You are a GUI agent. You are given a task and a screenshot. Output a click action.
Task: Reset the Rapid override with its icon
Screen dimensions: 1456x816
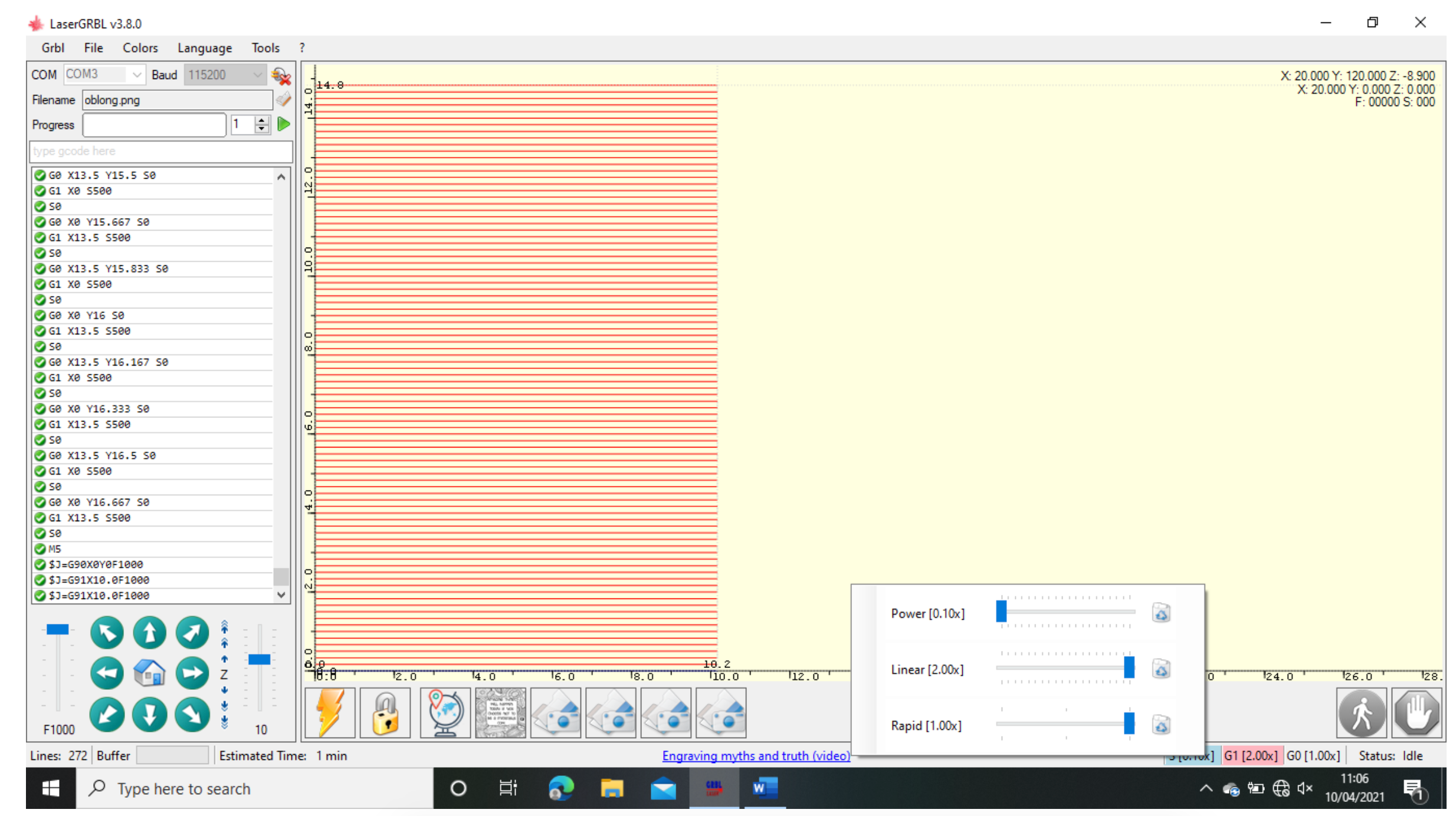point(1161,725)
